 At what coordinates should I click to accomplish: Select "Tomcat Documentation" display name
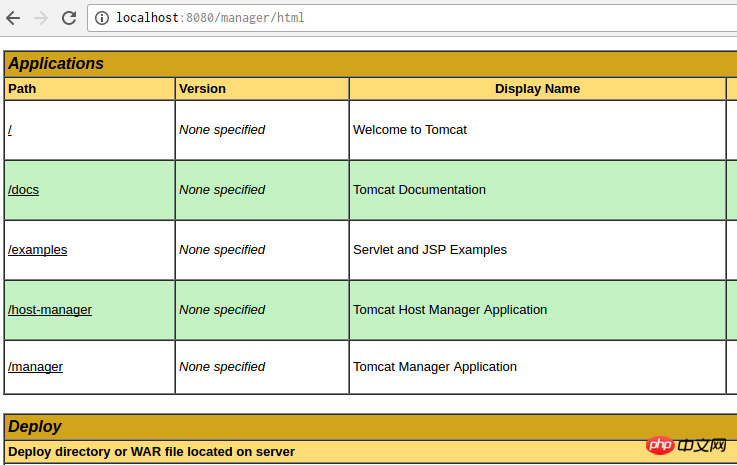tap(419, 189)
